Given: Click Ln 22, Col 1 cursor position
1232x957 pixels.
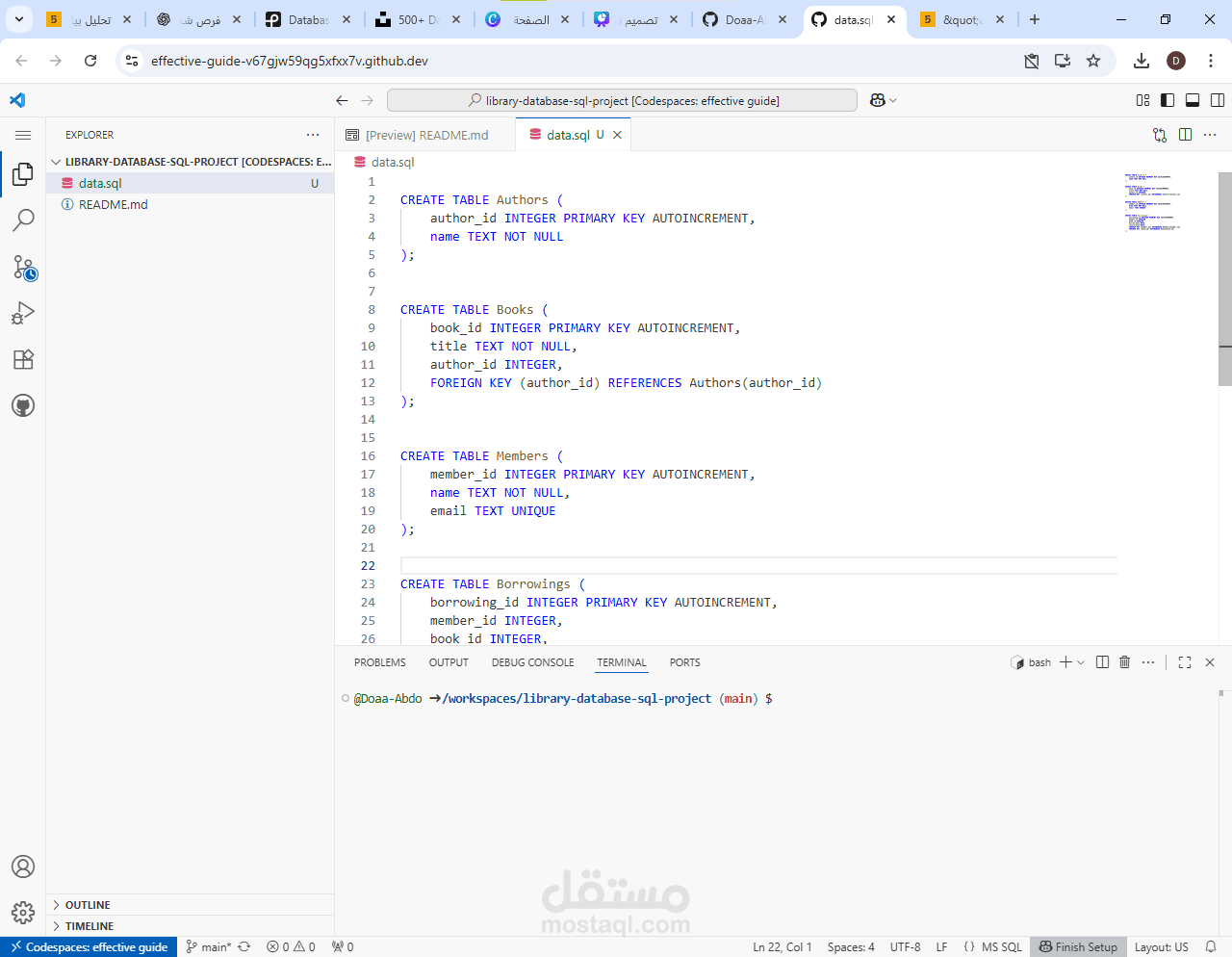Looking at the screenshot, I should coord(782,946).
